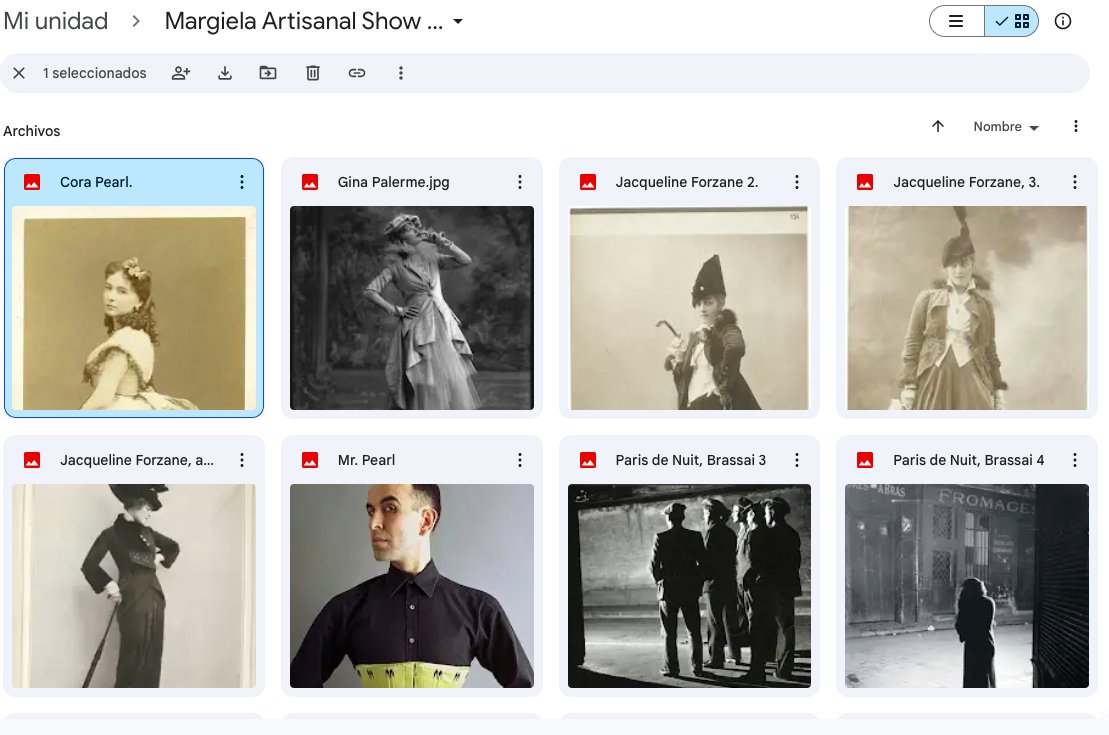Click the Cora Pearl. file name

[96, 182]
